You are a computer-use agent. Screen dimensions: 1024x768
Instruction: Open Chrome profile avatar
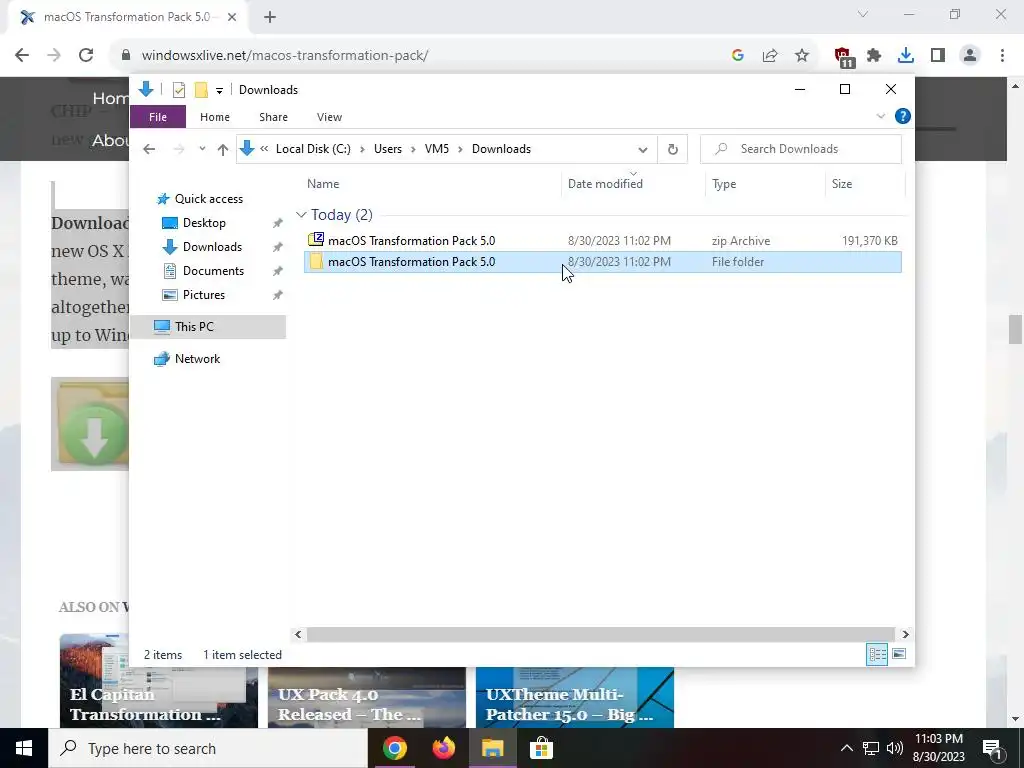tap(970, 56)
